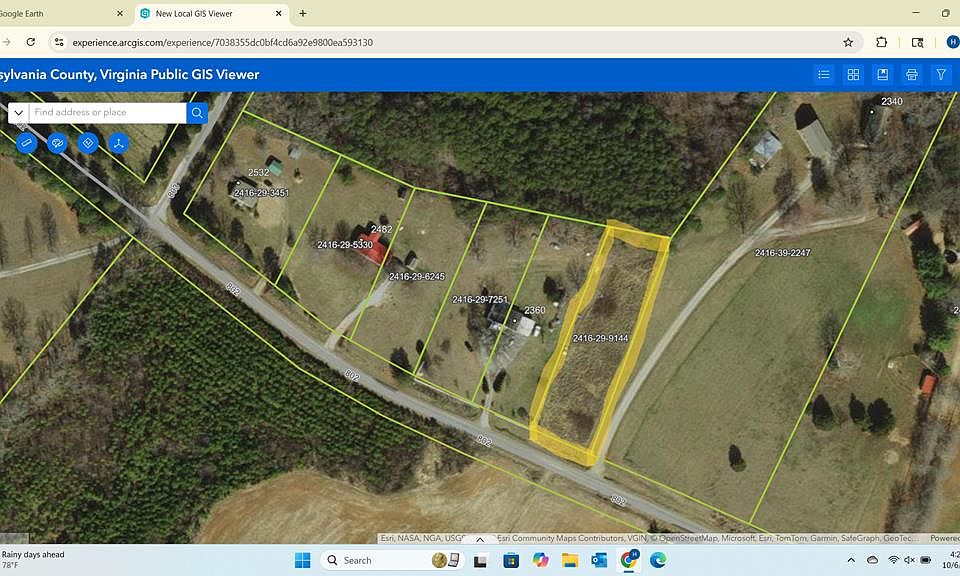Click address number 2532 on map

tap(258, 173)
